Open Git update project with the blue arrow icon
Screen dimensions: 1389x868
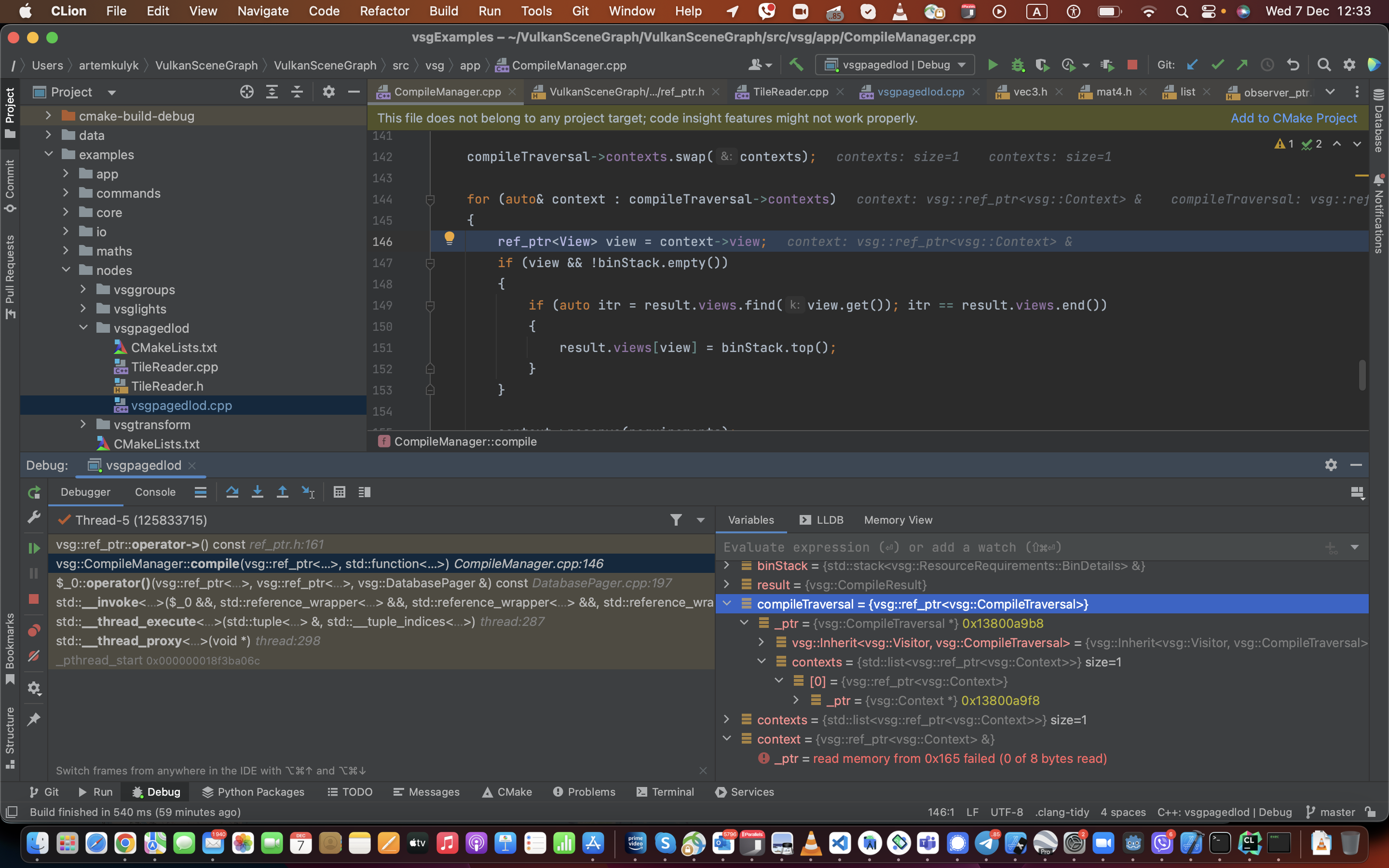coord(1193,64)
